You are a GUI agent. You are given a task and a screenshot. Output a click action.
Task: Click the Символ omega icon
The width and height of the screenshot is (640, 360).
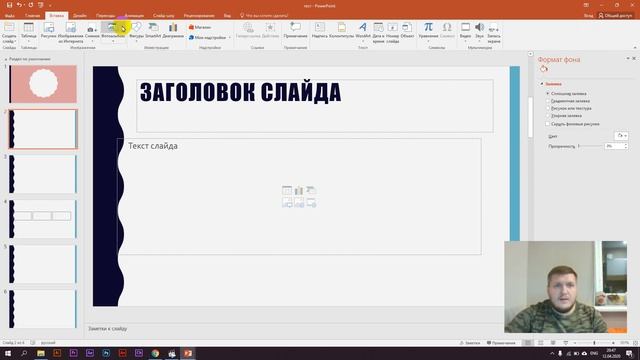[x=447, y=31]
